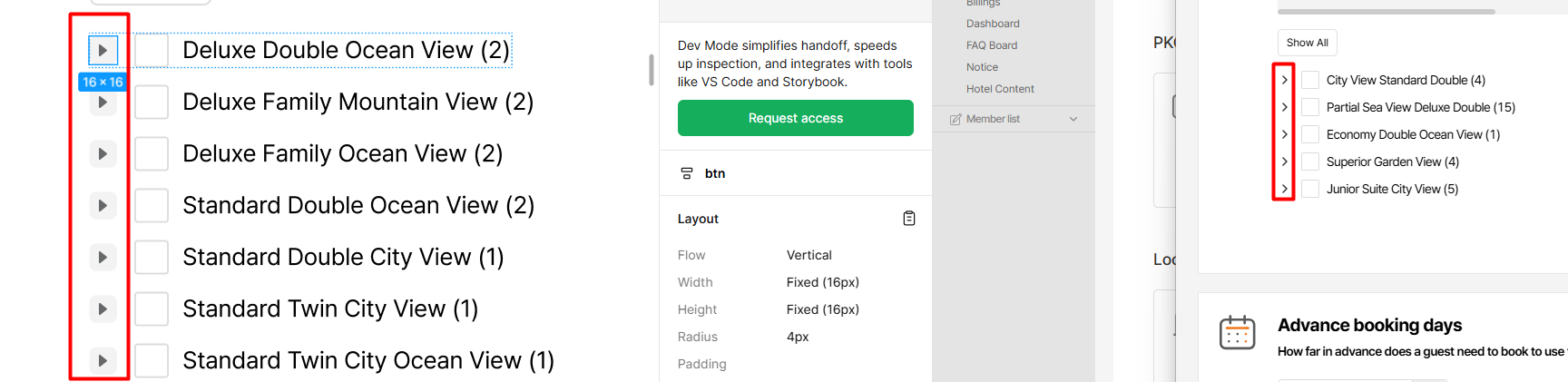The height and width of the screenshot is (382, 1568).
Task: Expand Deluxe Double Ocean View arrow
Action: click(x=103, y=50)
